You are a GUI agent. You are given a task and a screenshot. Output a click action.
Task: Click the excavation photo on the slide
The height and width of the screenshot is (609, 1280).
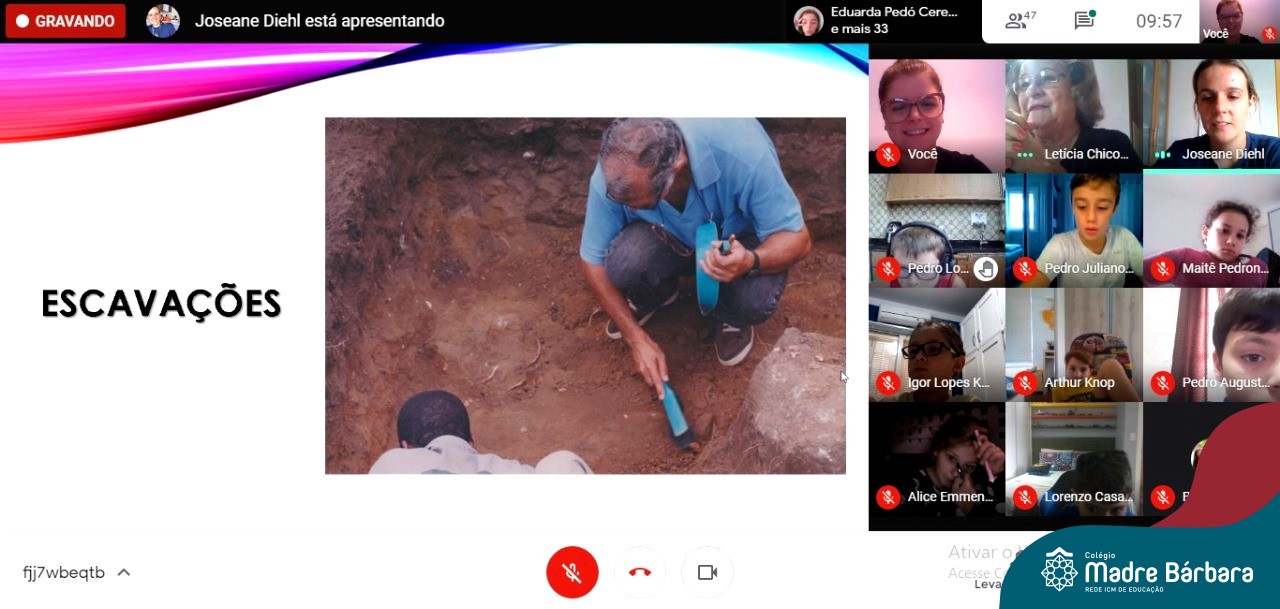[585, 295]
